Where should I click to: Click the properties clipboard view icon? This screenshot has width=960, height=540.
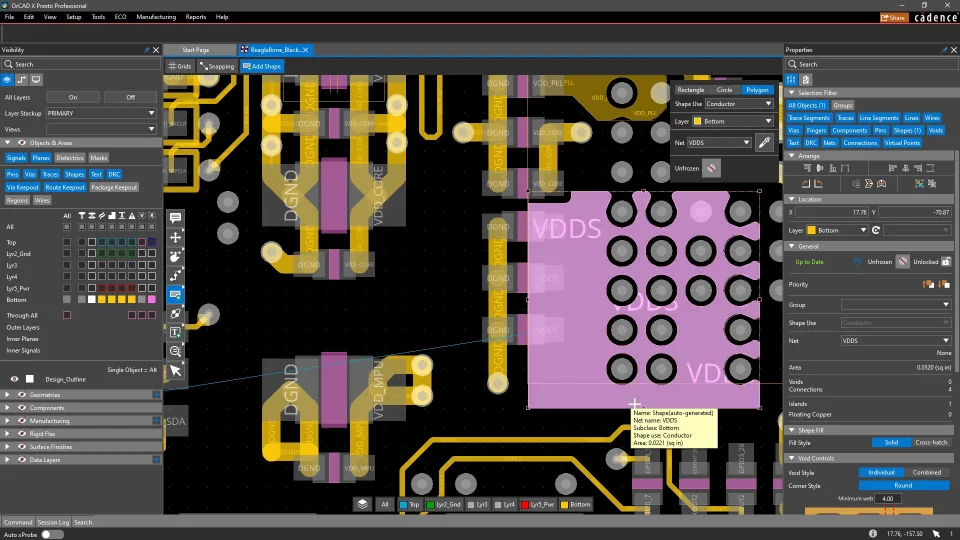pos(806,80)
